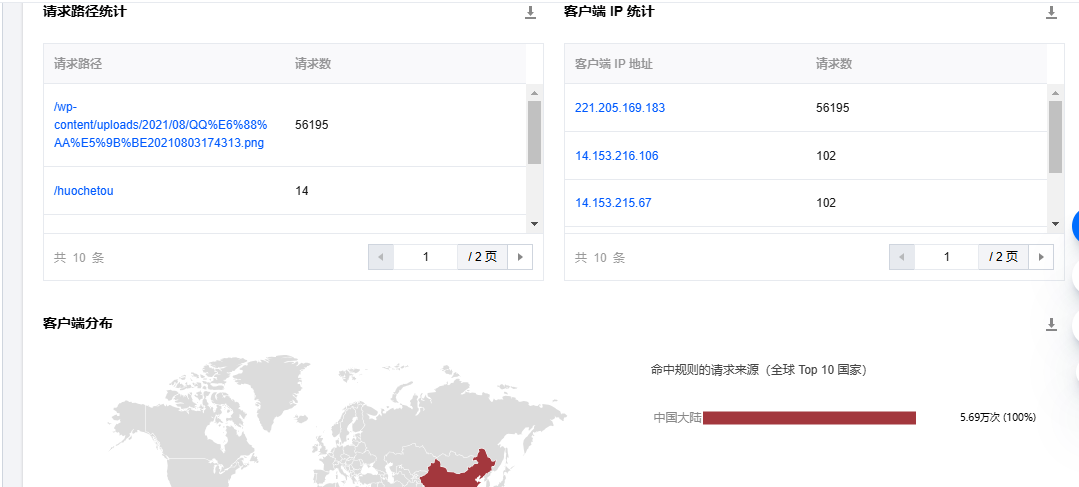Select IP address 14.153.215.67
The height and width of the screenshot is (487, 1079).
coord(613,203)
